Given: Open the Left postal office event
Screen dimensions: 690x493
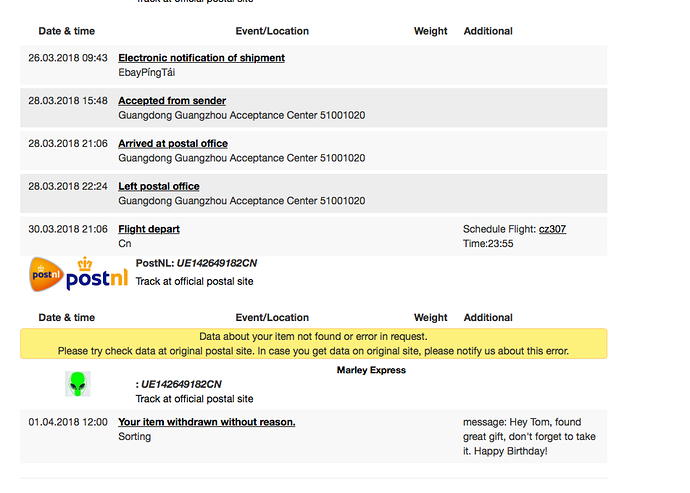Looking at the screenshot, I should pyautogui.click(x=158, y=186).
